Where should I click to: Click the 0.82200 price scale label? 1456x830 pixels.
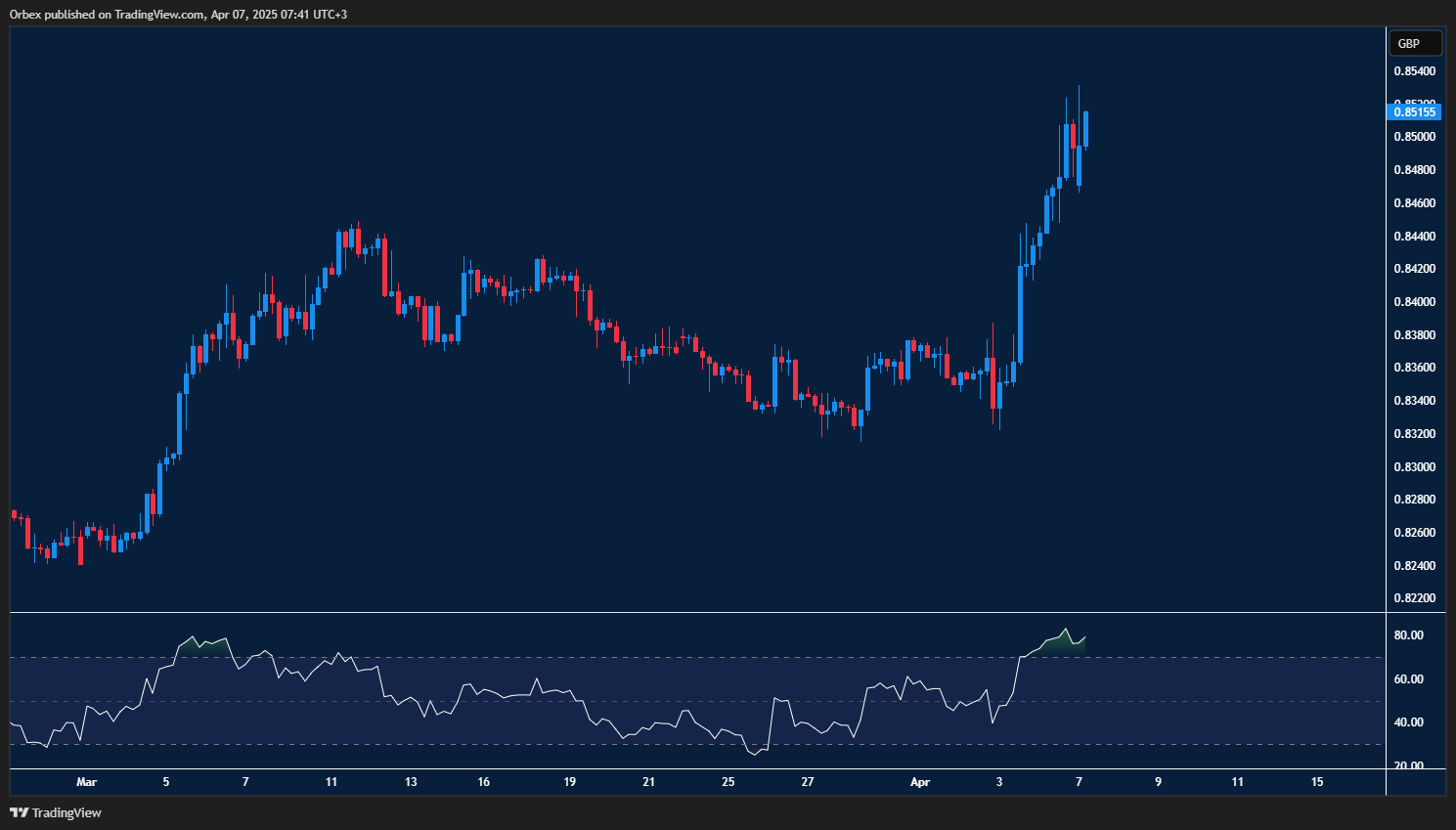point(1414,598)
